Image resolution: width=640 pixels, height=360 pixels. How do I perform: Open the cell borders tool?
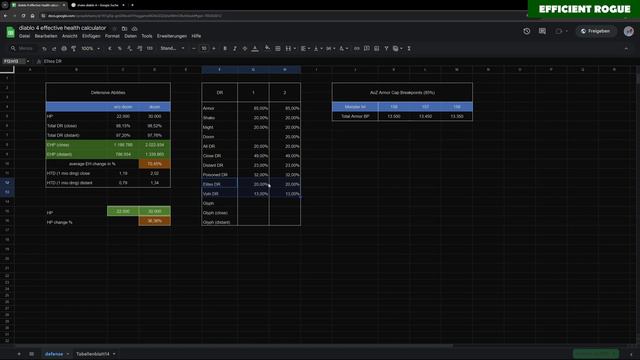(x=278, y=48)
